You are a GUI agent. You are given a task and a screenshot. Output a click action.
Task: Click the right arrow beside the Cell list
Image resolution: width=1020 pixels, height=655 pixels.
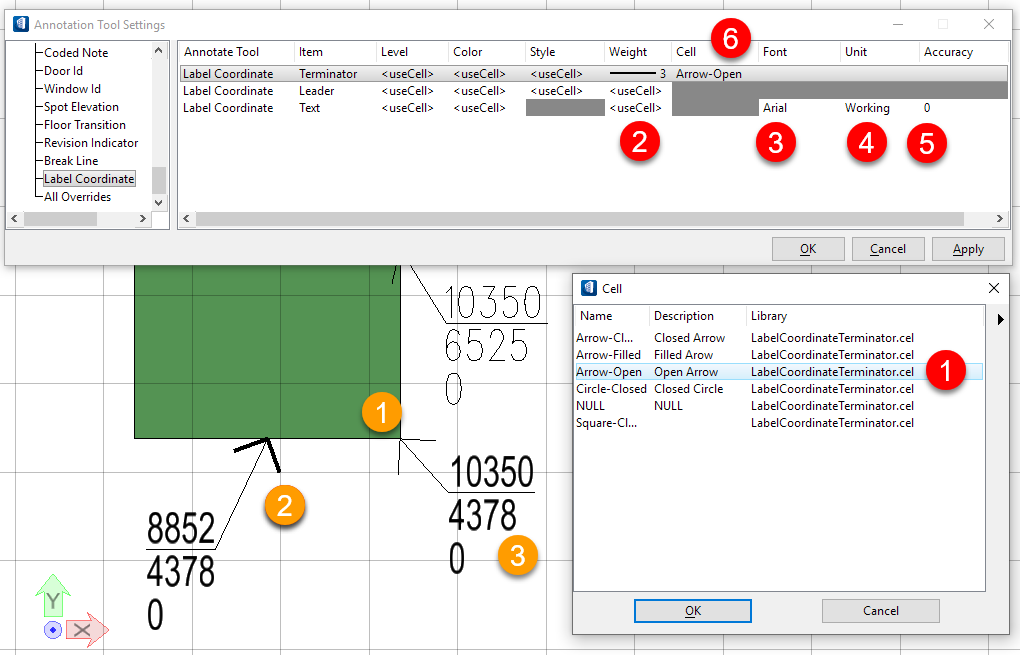click(1000, 319)
